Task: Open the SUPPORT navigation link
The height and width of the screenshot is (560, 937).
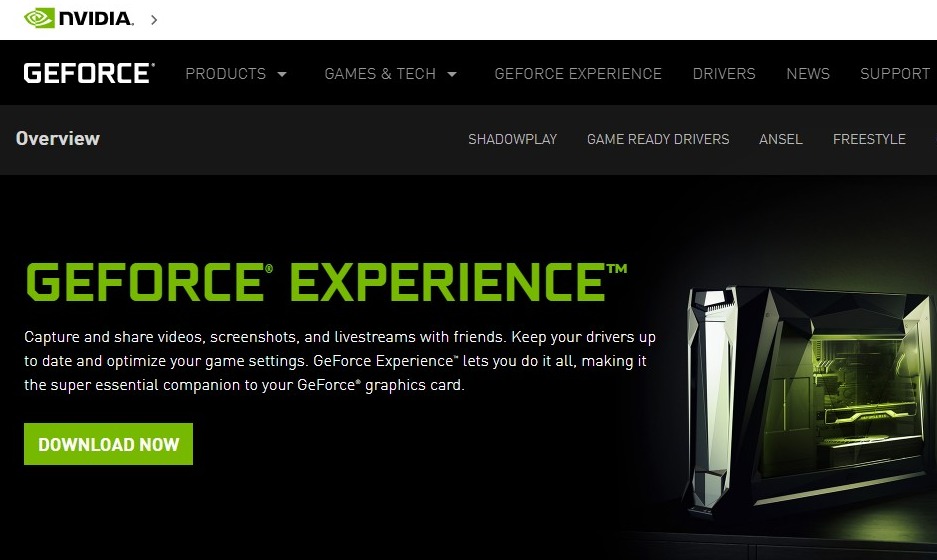Action: click(895, 74)
